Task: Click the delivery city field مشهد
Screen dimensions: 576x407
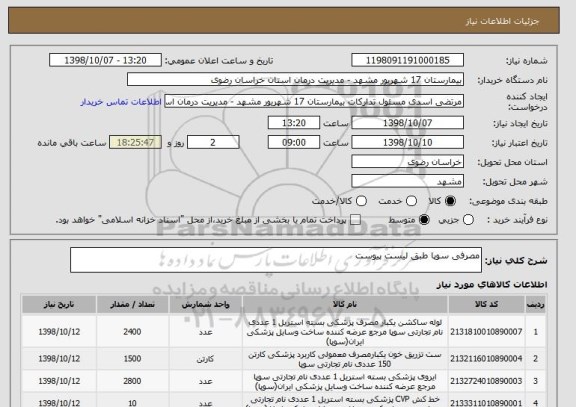Action: (407, 181)
